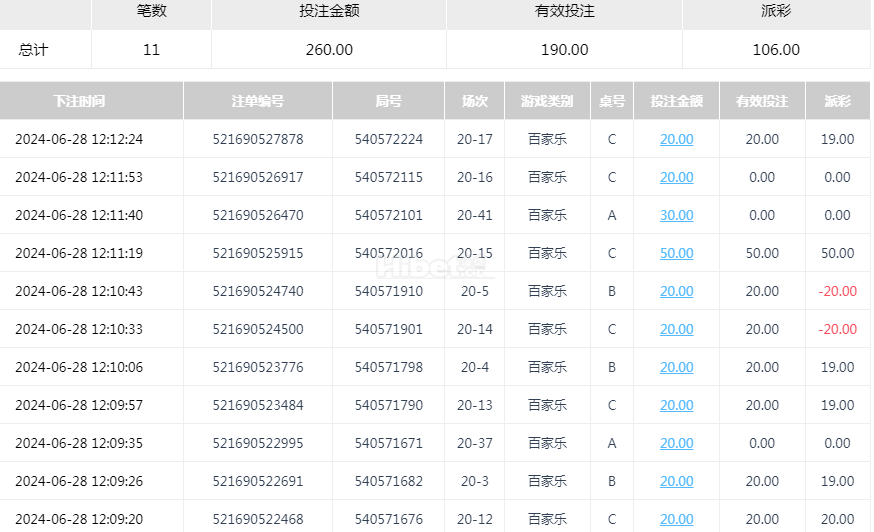This screenshot has height=532, width=874.
Task: Click the total valid bet 190.00
Action: tap(564, 50)
